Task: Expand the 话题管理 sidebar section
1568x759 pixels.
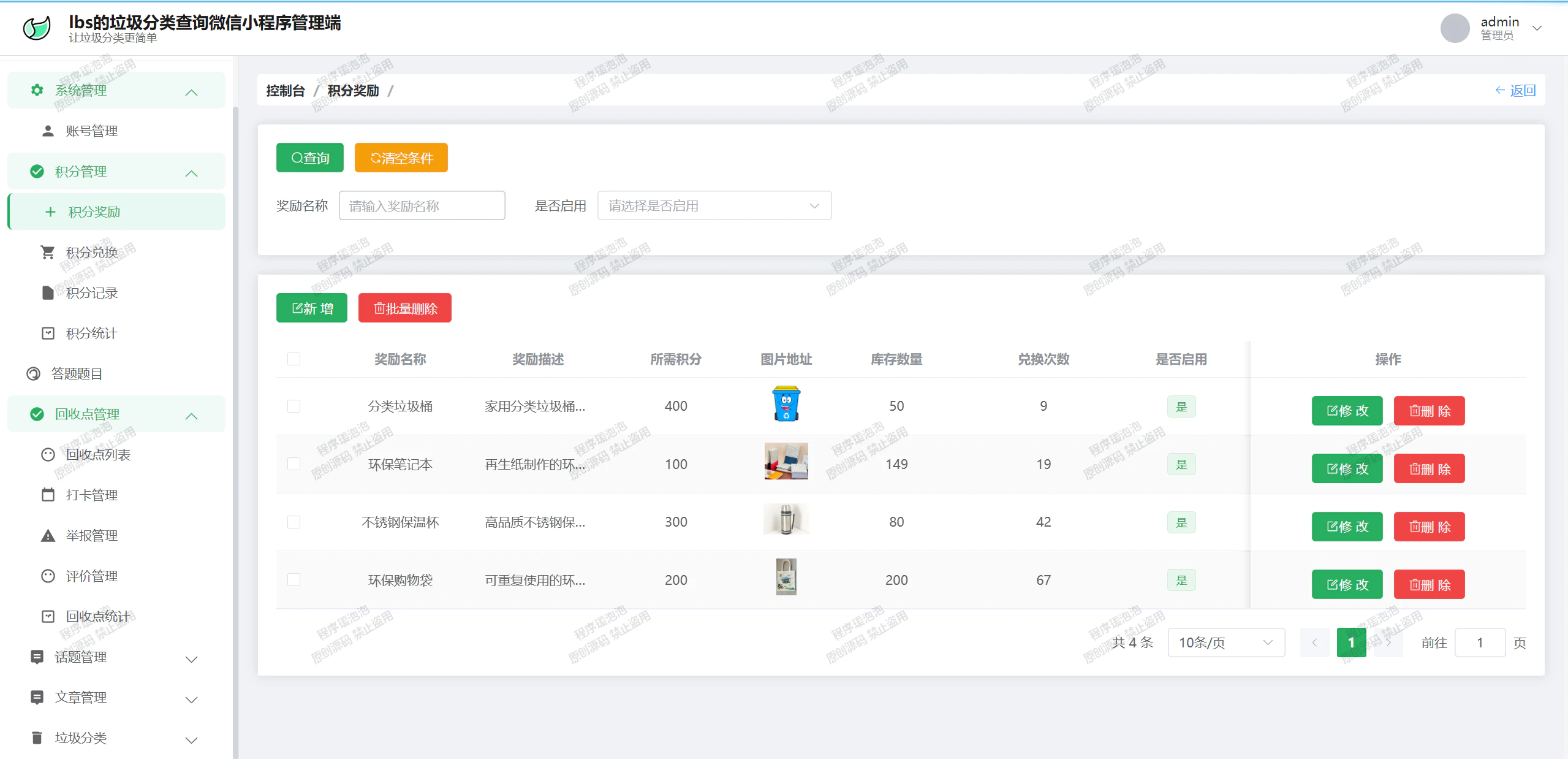Action: coord(116,657)
